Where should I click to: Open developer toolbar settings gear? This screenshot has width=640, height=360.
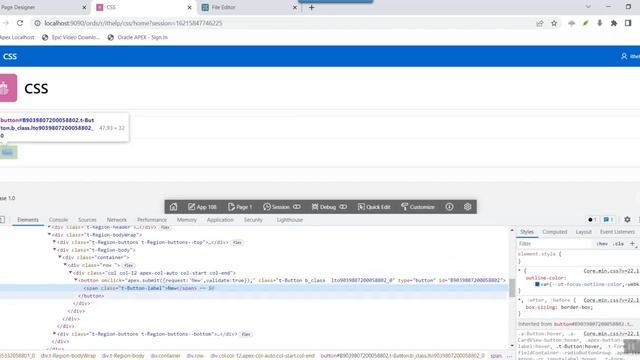(x=468, y=207)
